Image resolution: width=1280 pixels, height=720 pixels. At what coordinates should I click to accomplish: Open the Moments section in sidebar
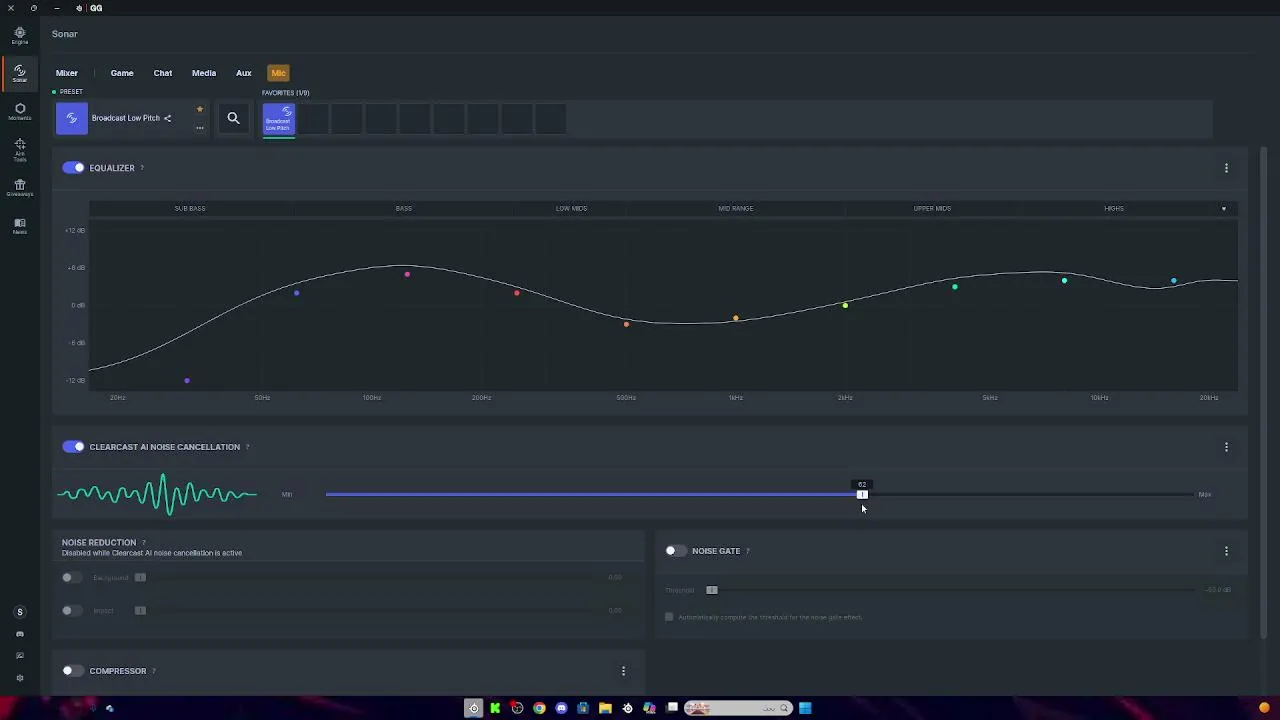coord(19,111)
